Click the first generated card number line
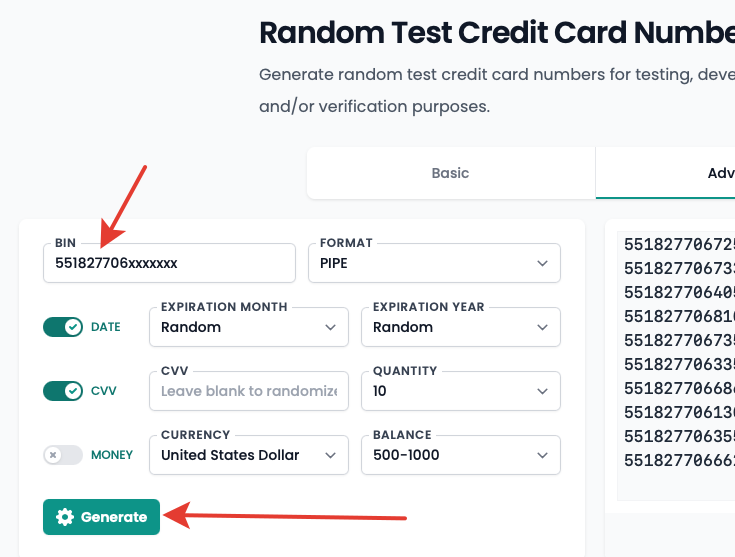 (678, 244)
